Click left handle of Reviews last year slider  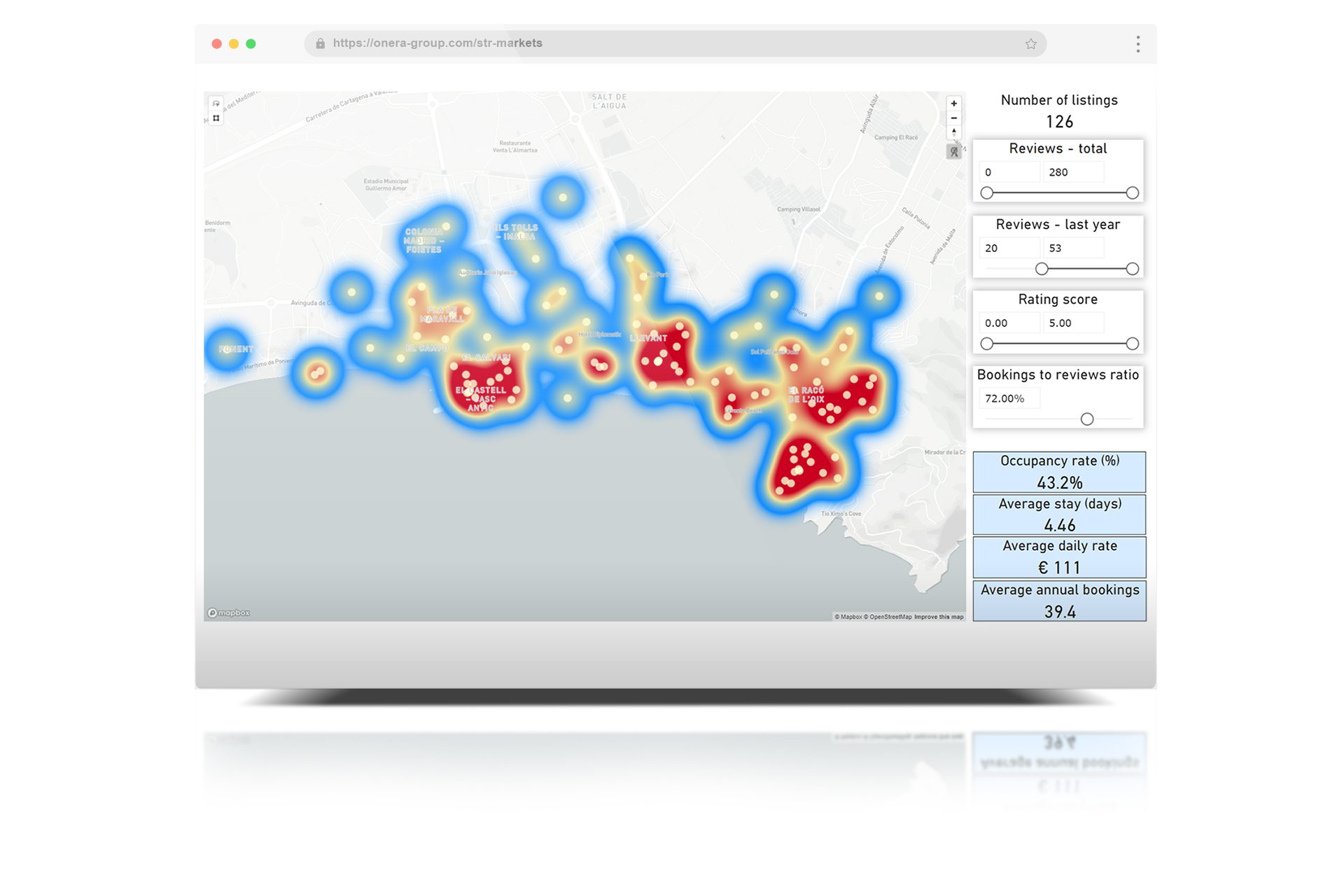1042,269
